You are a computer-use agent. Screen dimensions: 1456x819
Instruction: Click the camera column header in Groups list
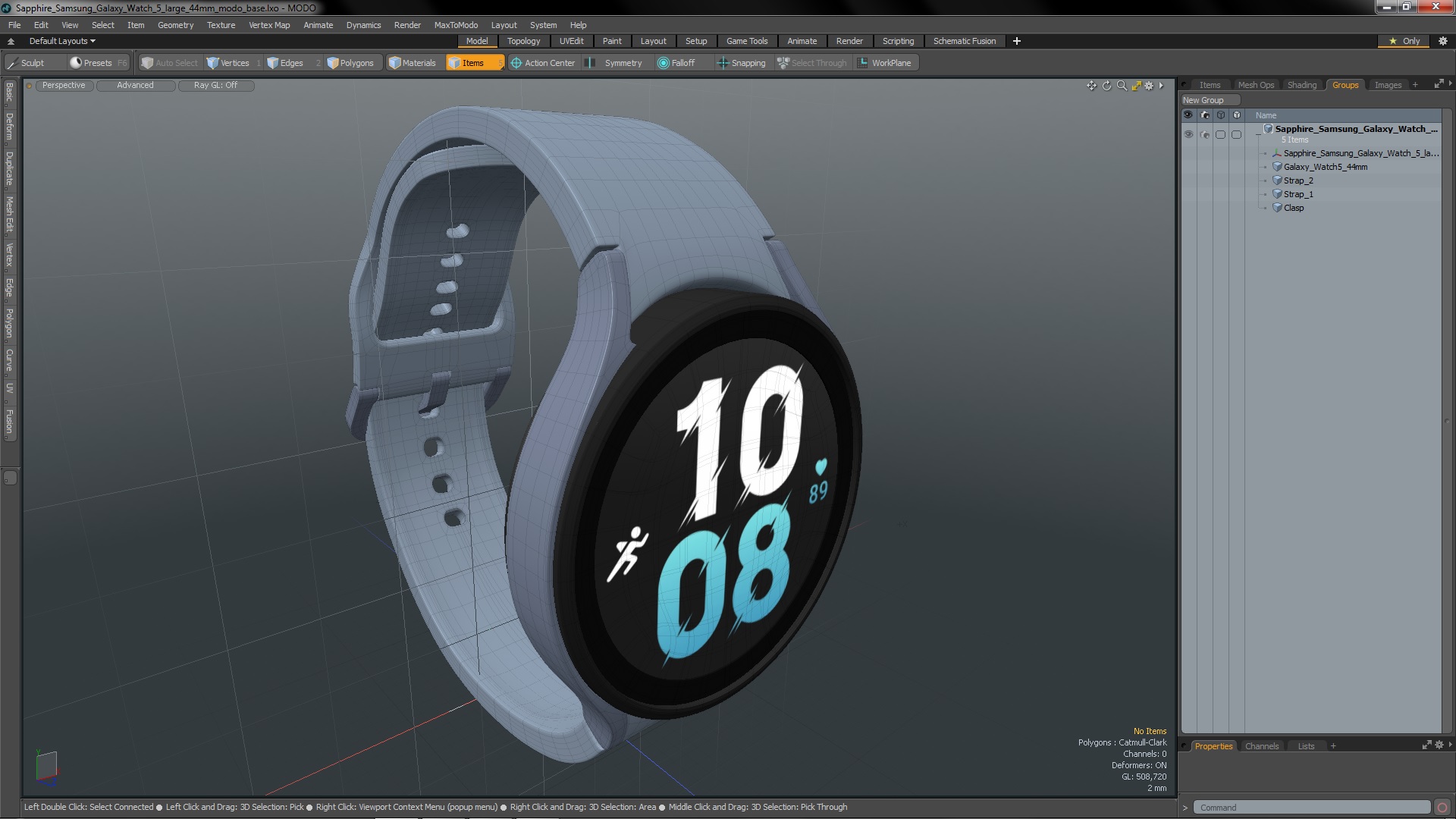[x=1205, y=115]
